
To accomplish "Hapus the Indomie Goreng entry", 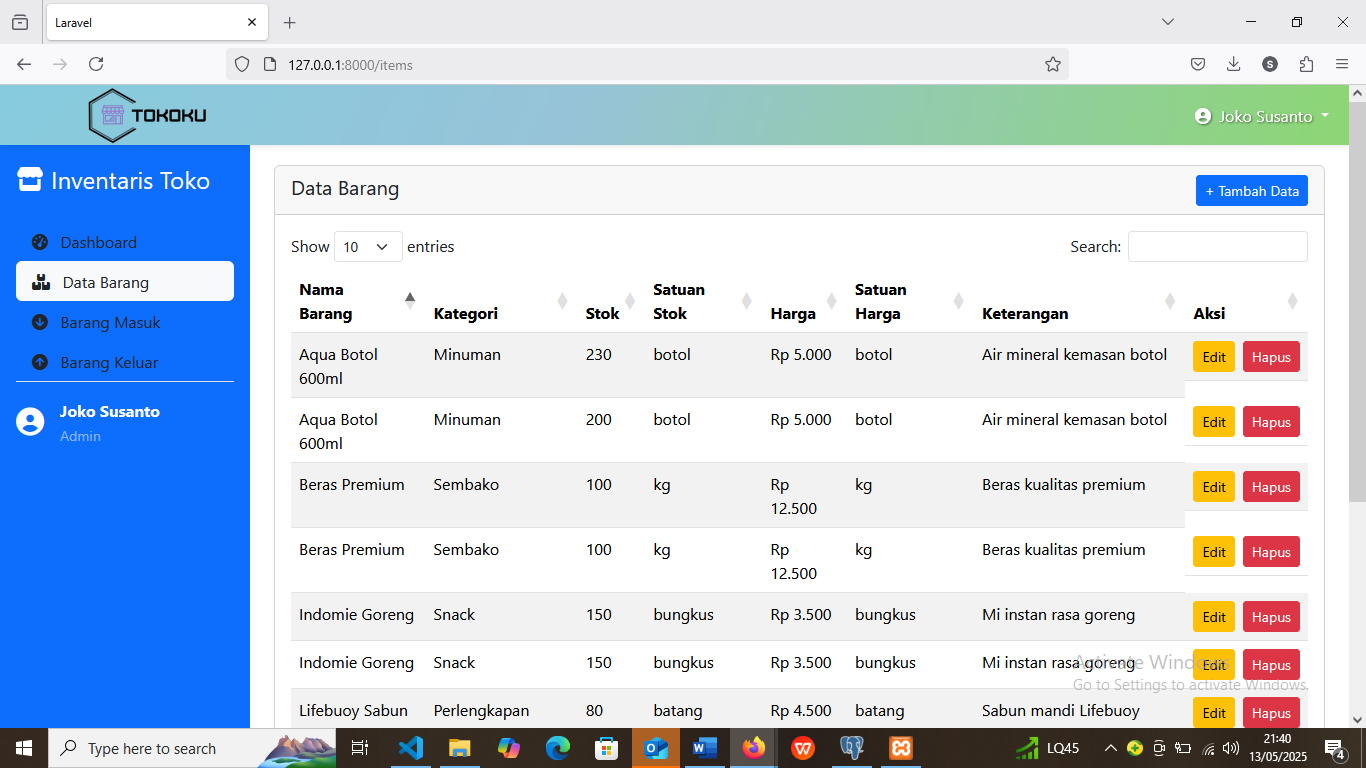I will (x=1271, y=617).
